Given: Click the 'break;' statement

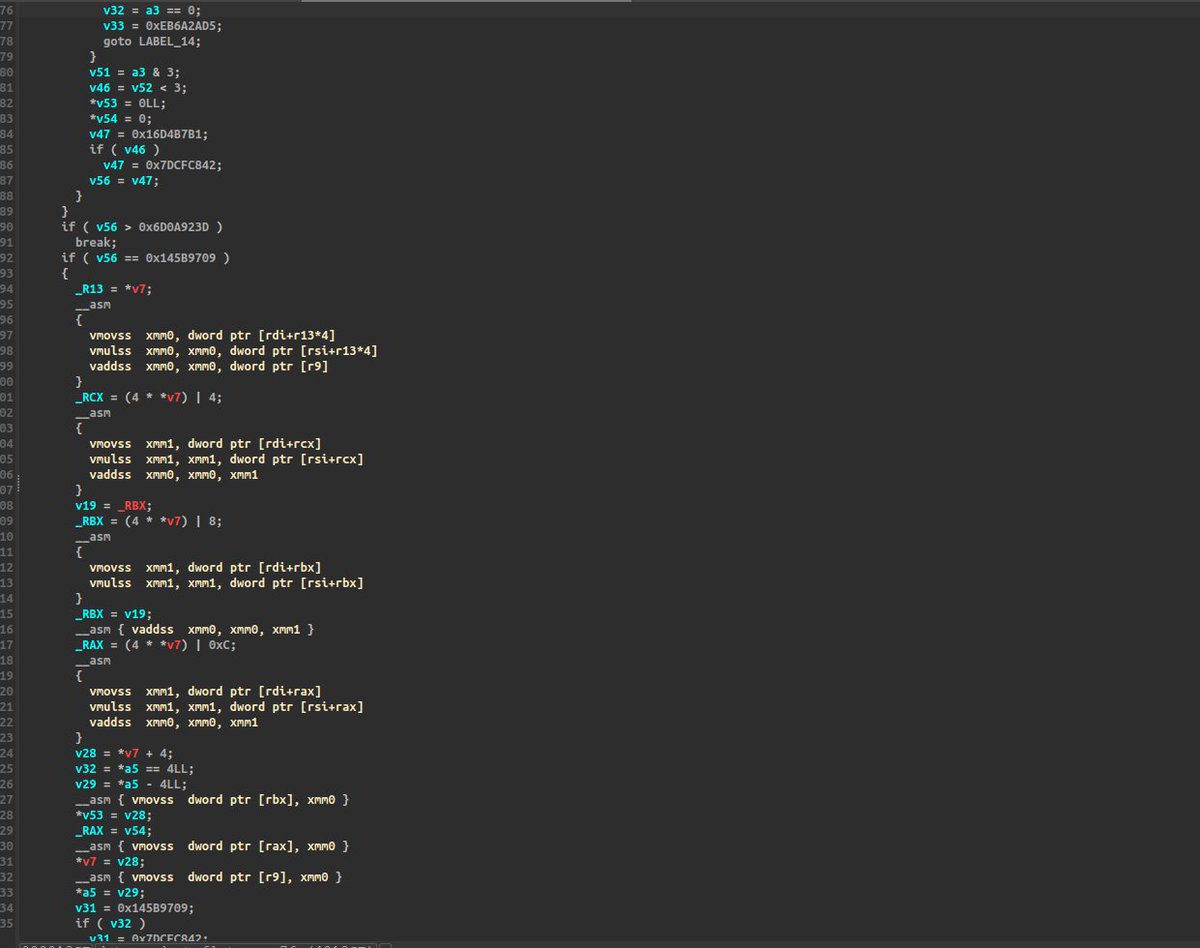Looking at the screenshot, I should click(x=96, y=243).
